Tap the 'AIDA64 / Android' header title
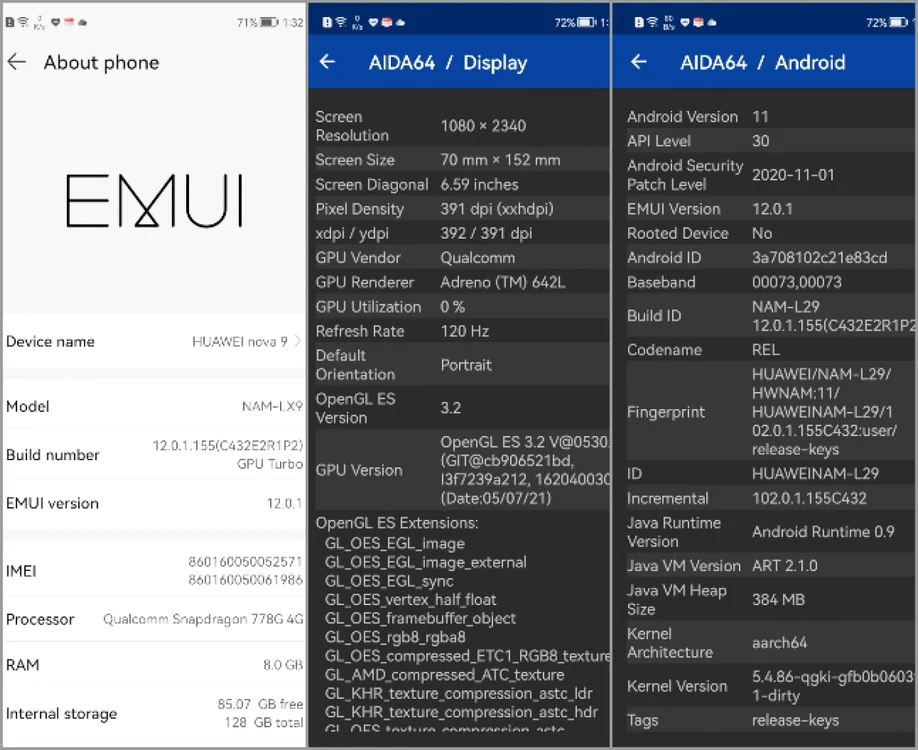The width and height of the screenshot is (918, 750). tap(762, 62)
